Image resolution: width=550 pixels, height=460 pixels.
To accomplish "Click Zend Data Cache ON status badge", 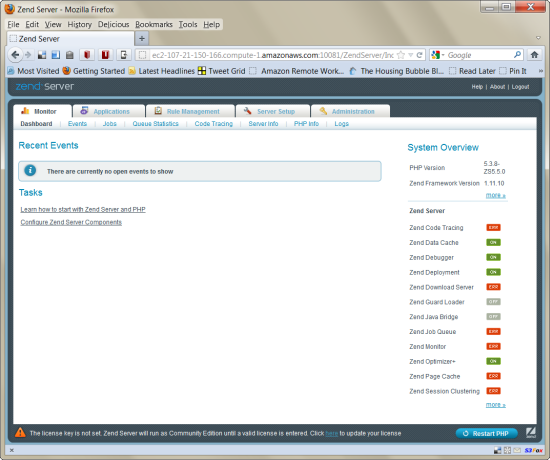I will click(493, 242).
